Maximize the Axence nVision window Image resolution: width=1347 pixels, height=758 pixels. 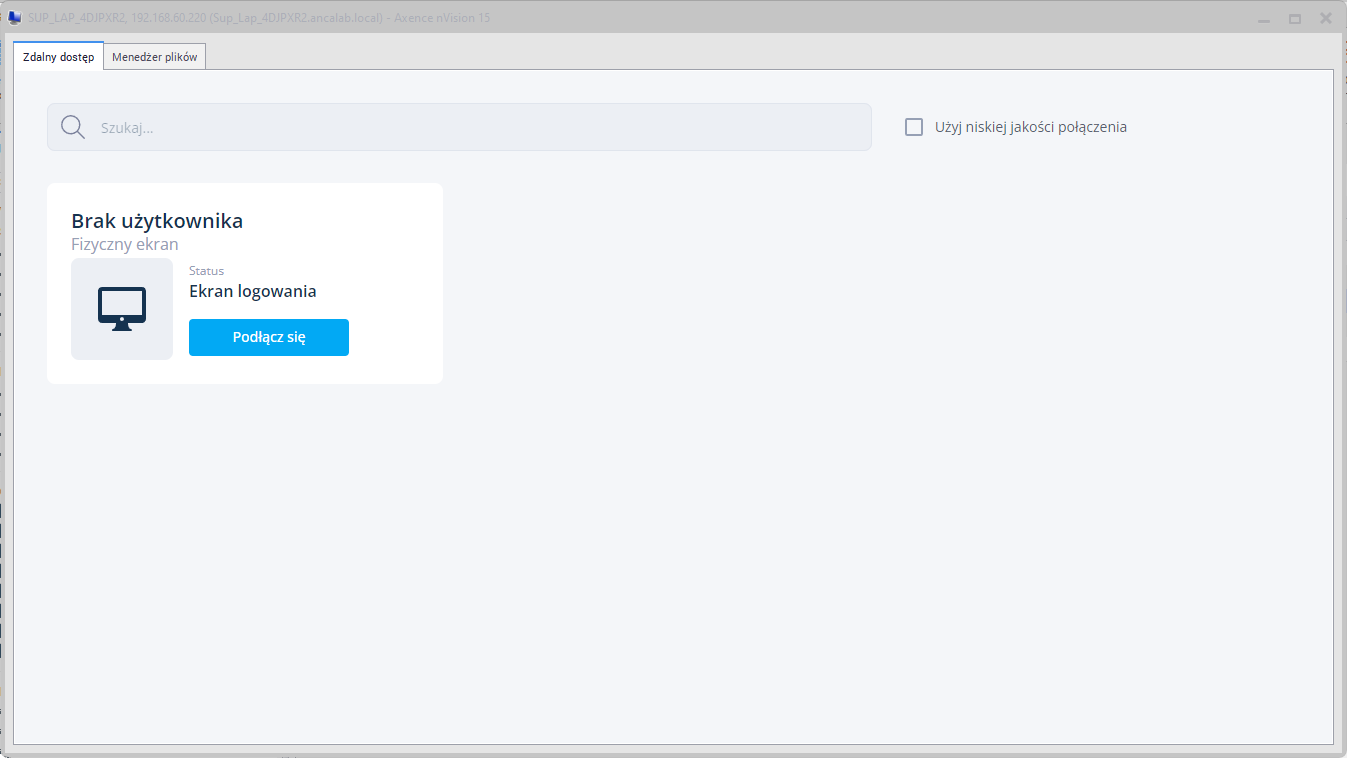coord(1295,19)
